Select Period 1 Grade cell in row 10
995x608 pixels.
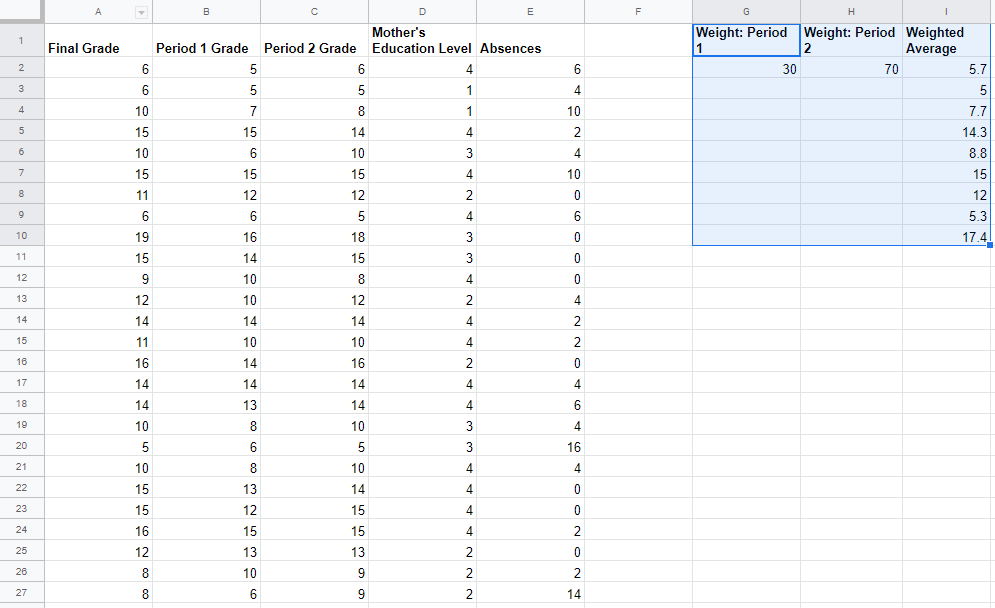point(206,235)
